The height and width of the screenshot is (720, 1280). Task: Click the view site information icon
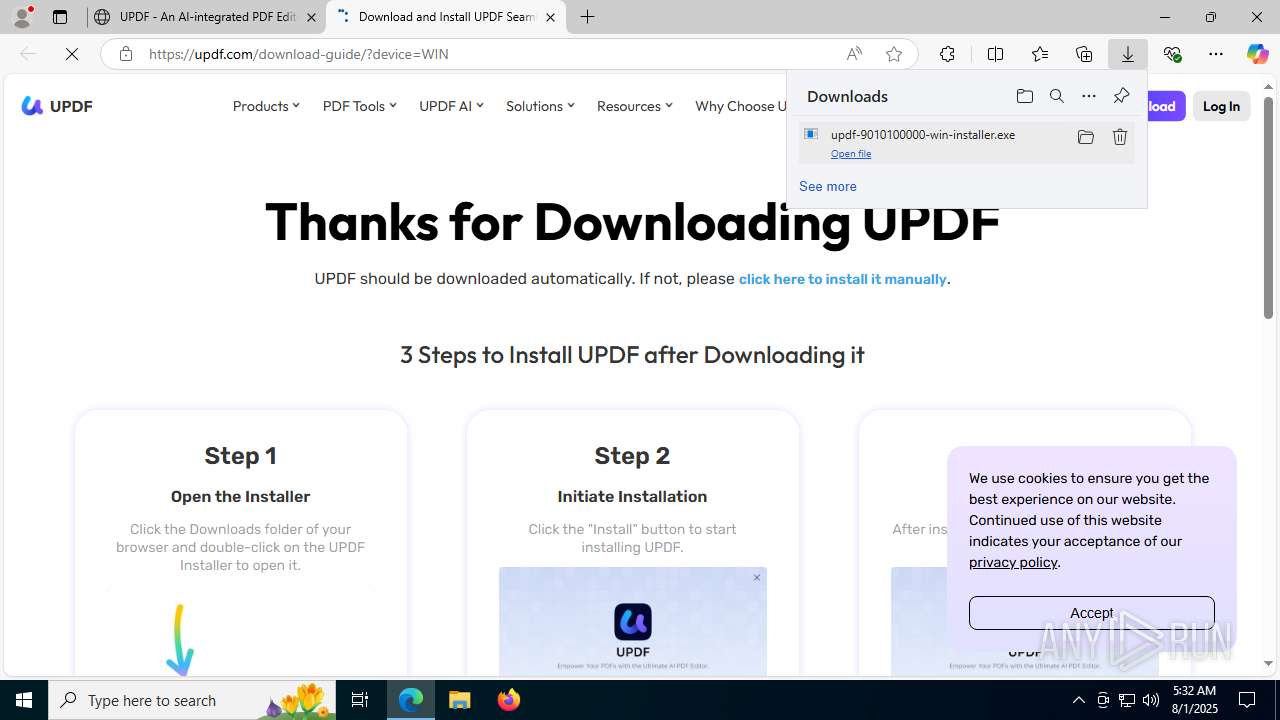coord(126,54)
